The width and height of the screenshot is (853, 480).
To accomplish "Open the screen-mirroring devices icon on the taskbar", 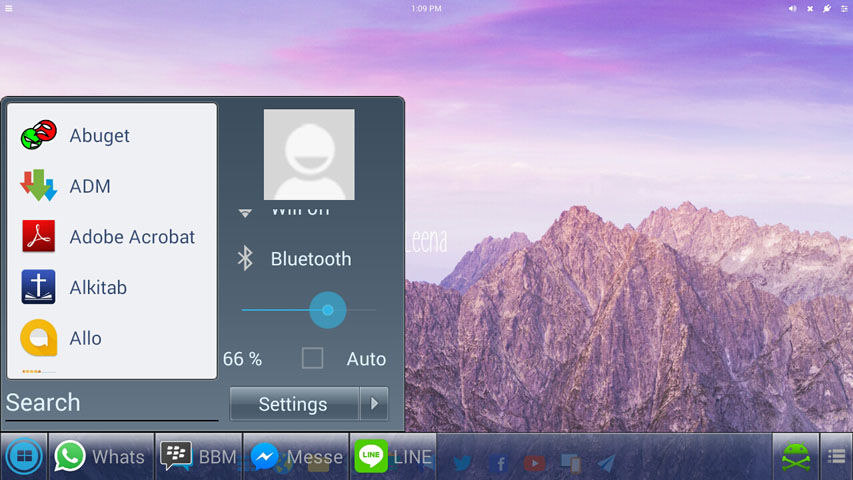I will (x=571, y=463).
